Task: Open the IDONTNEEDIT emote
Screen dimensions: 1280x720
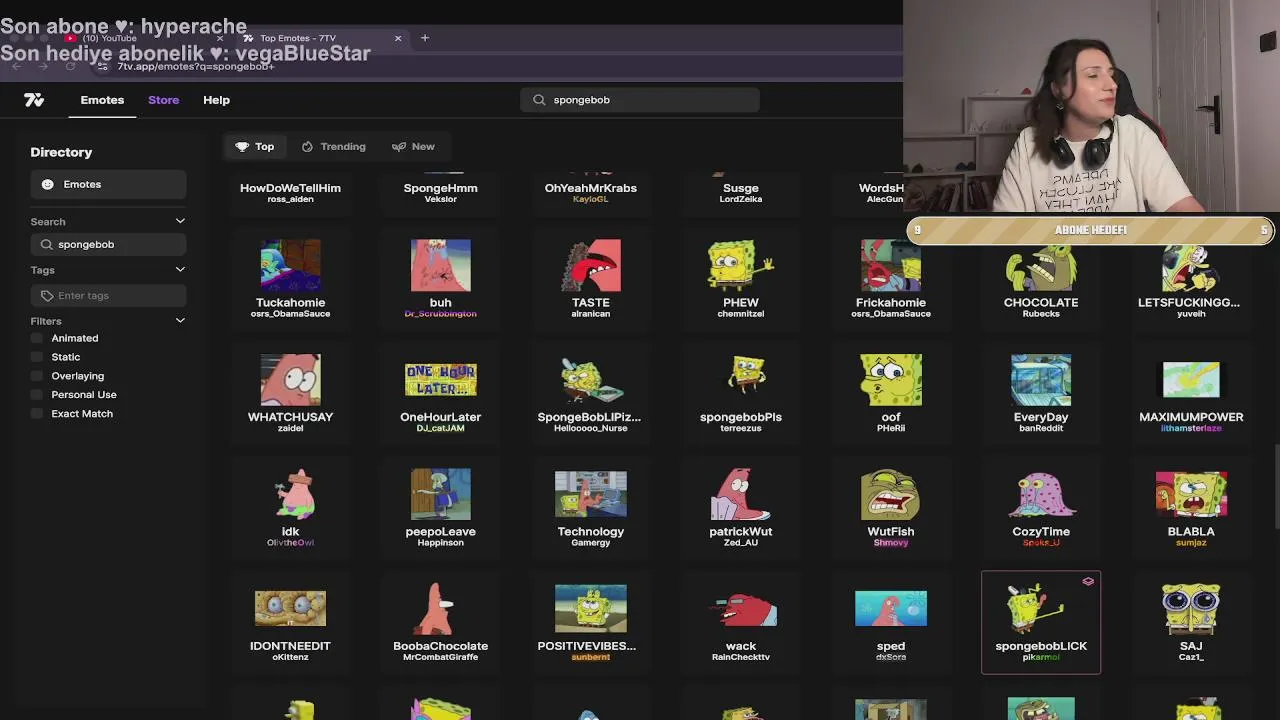Action: pos(290,622)
